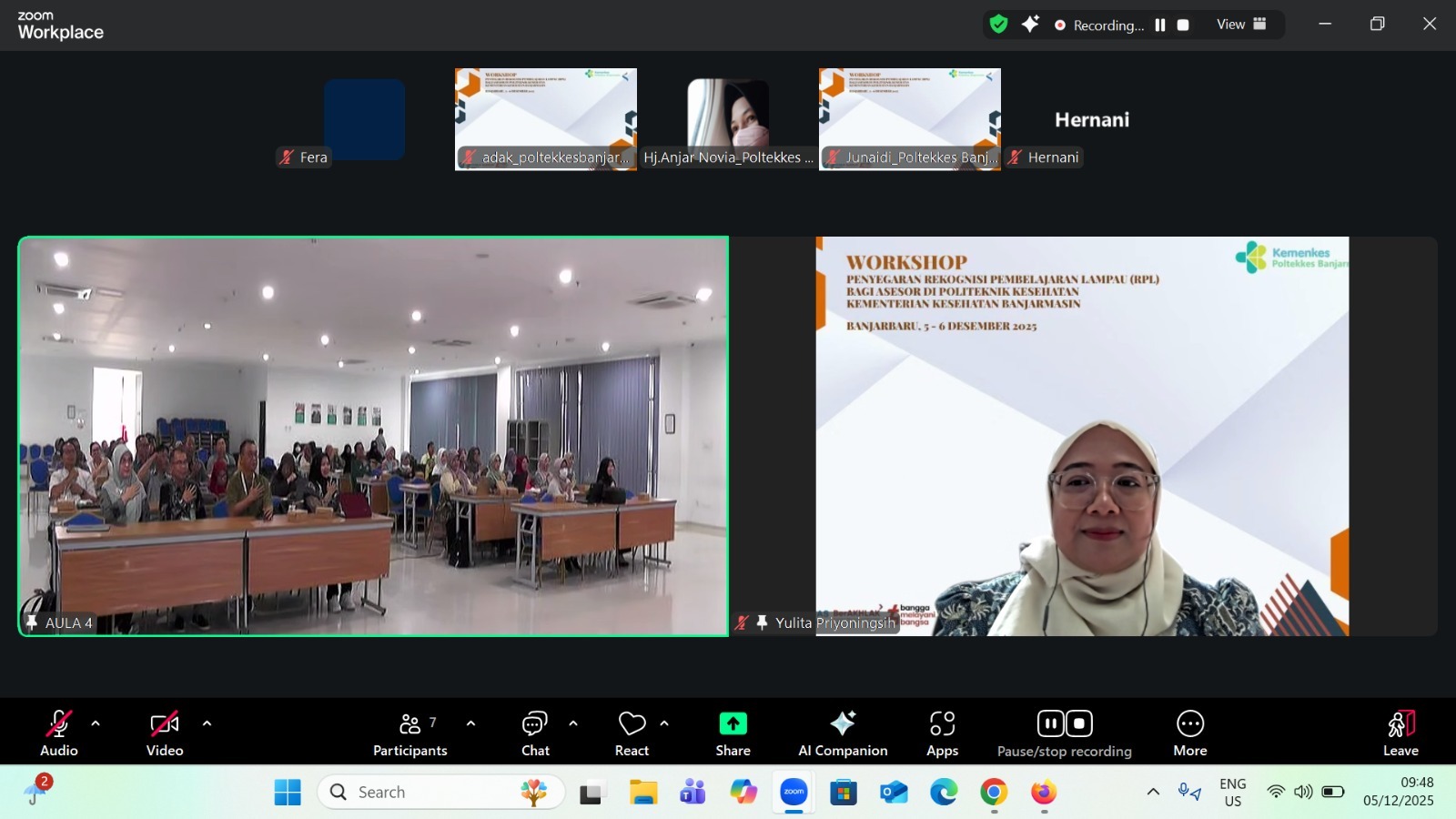Click Pause/stop recording in the toolbar
1456x819 pixels.
[1064, 733]
